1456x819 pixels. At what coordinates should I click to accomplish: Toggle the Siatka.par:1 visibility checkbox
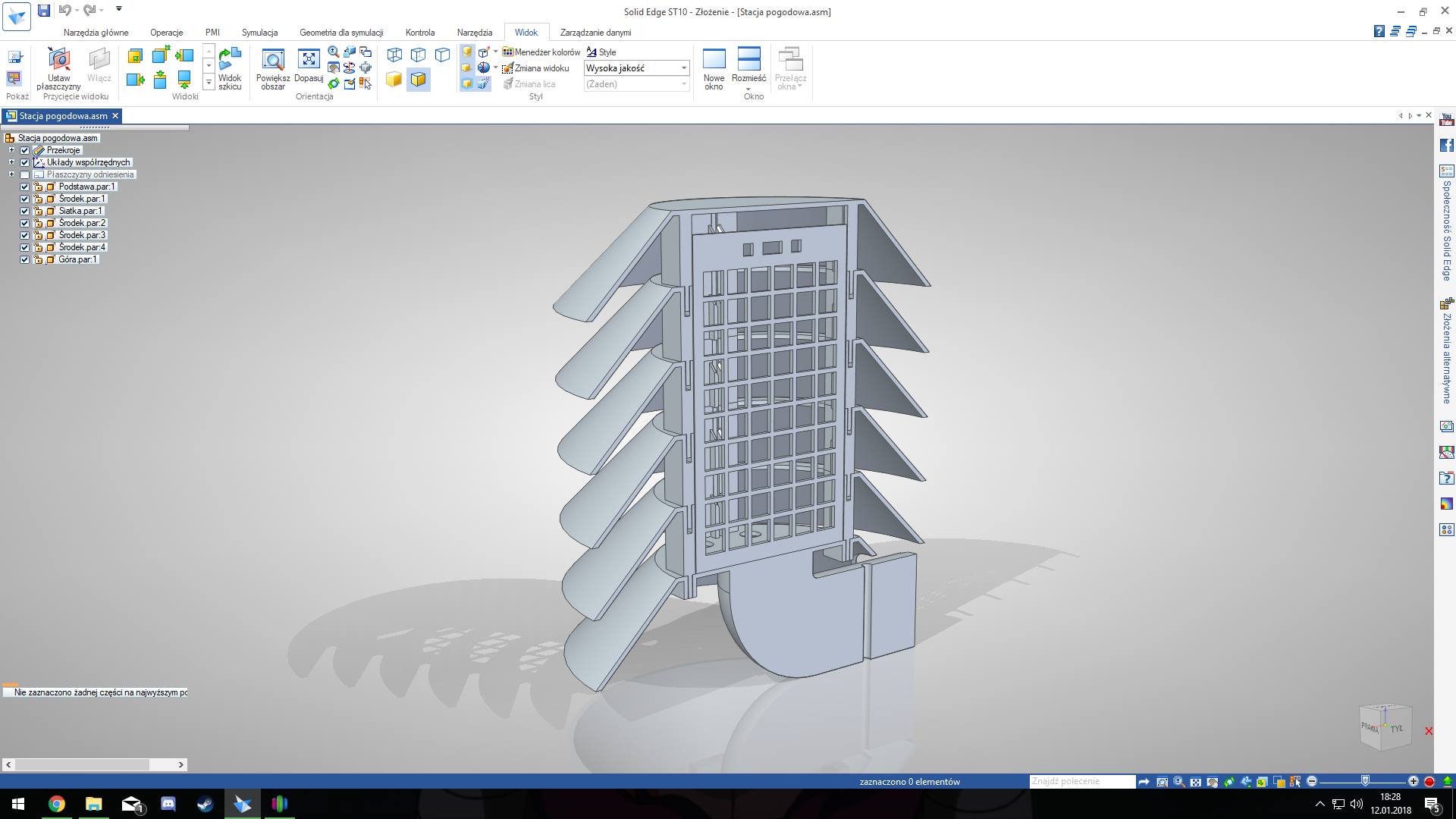[25, 211]
